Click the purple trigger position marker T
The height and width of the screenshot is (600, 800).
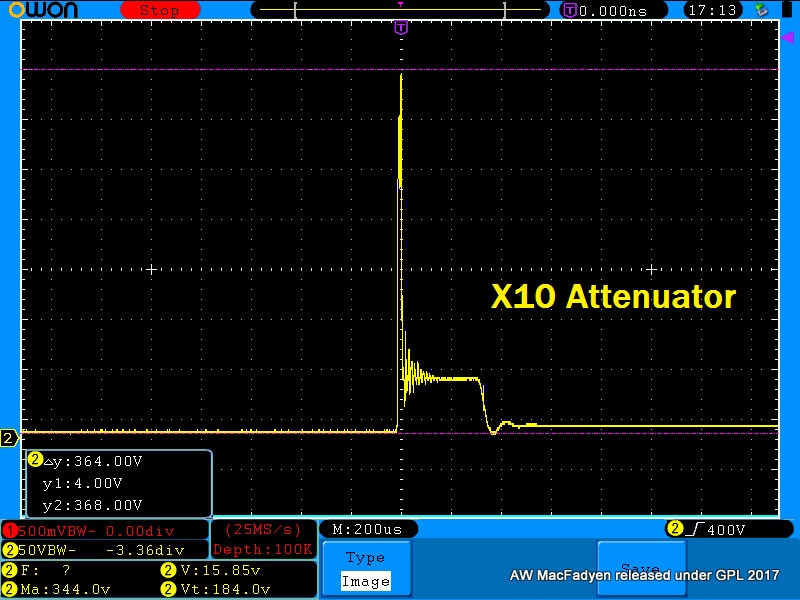point(401,27)
